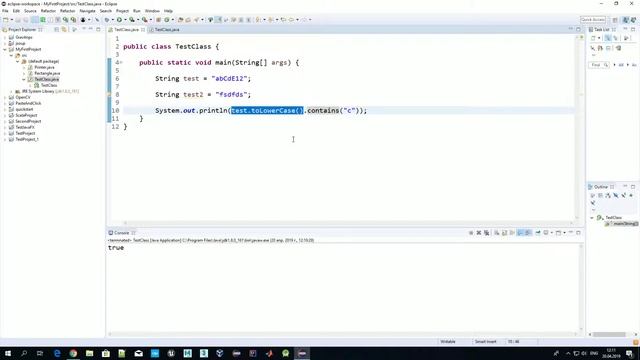Image resolution: width=640 pixels, height=360 pixels.
Task: Click the Save All toolbar icon
Action: coord(26,20)
